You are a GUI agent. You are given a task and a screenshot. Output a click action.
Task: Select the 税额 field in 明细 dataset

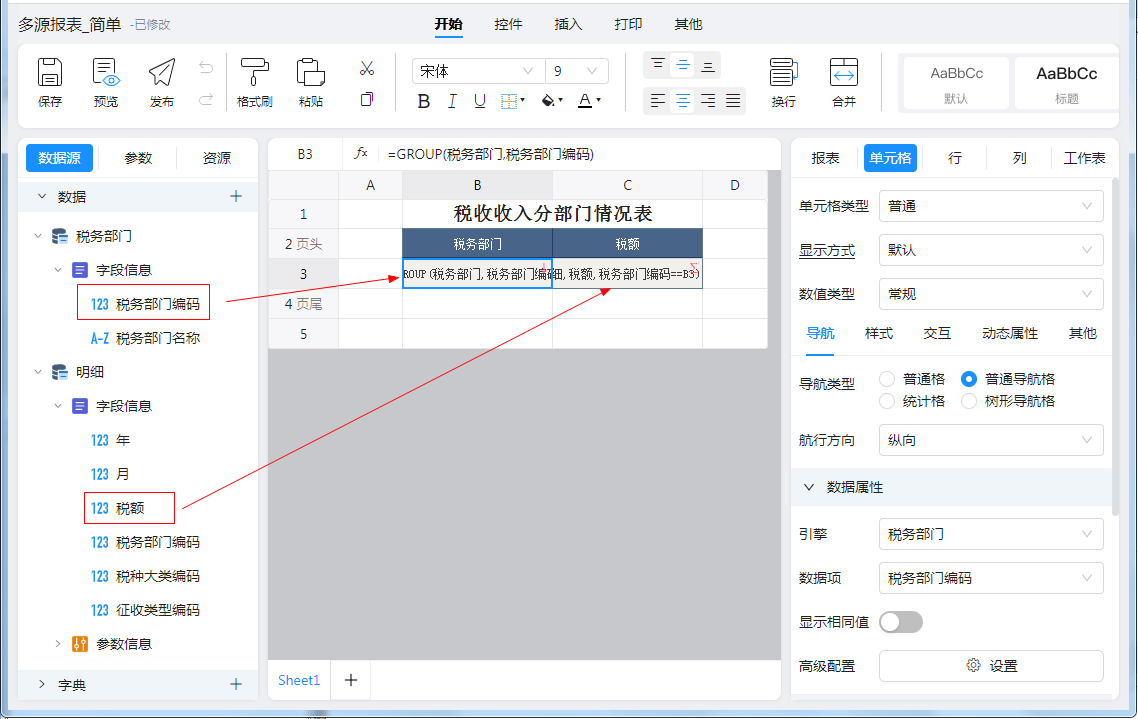[x=130, y=508]
